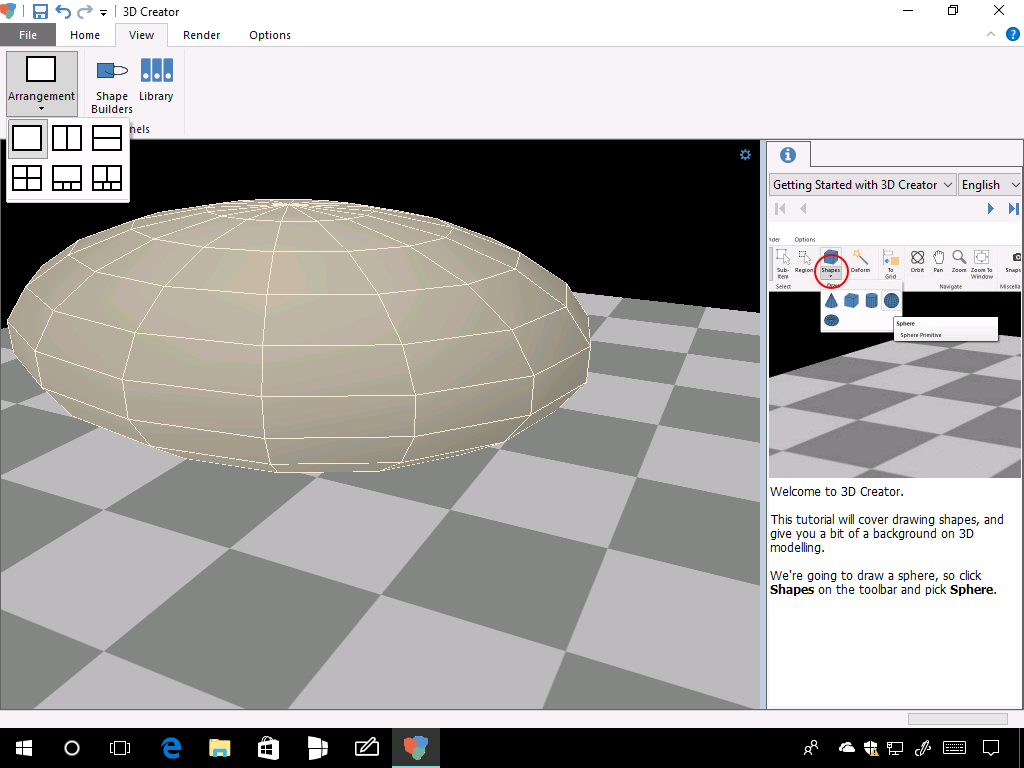
Task: Select the View ribbon tab
Action: click(x=141, y=35)
